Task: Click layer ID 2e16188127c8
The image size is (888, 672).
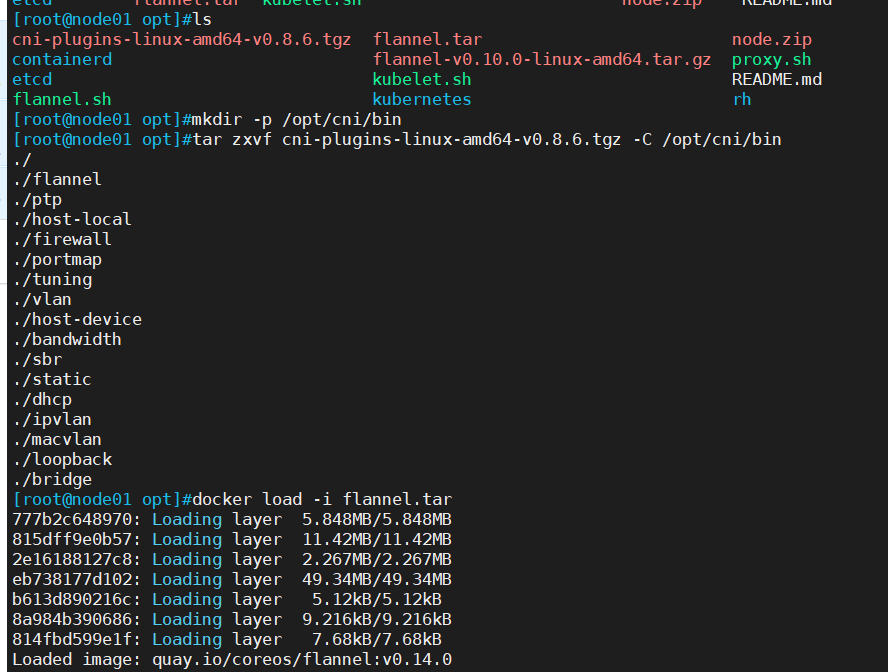Action: point(72,559)
